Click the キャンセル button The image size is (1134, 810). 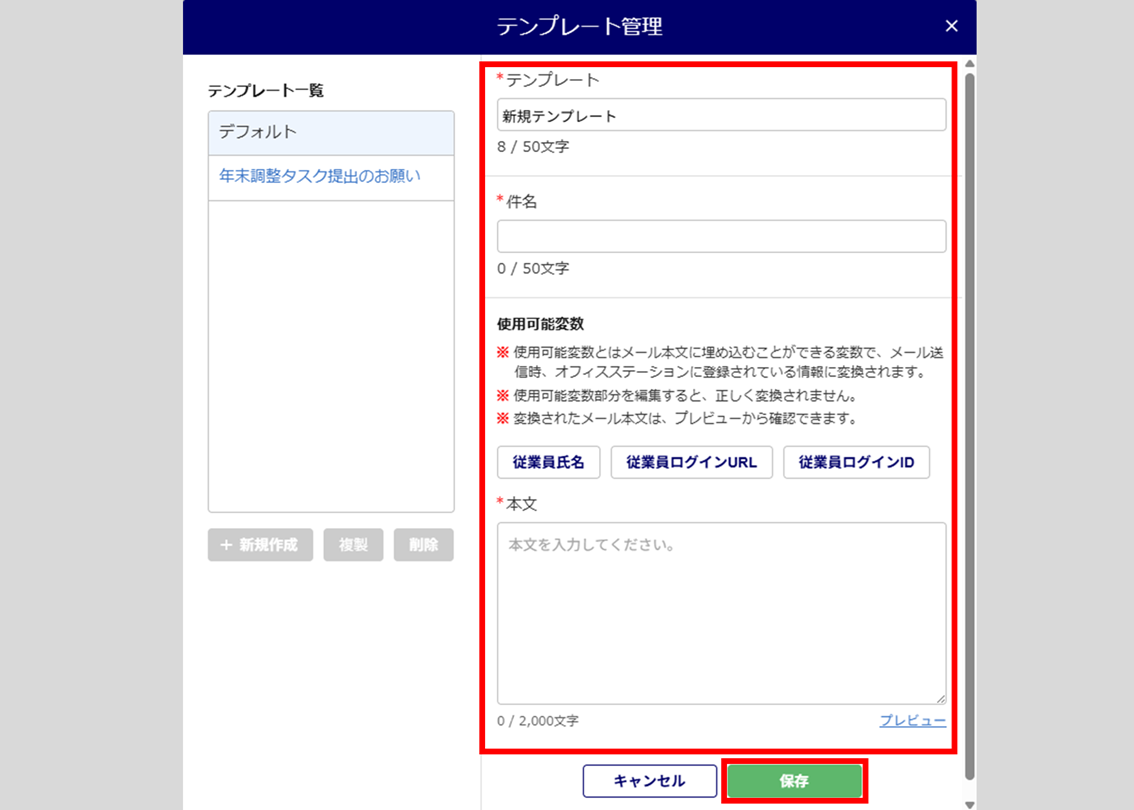coord(649,781)
